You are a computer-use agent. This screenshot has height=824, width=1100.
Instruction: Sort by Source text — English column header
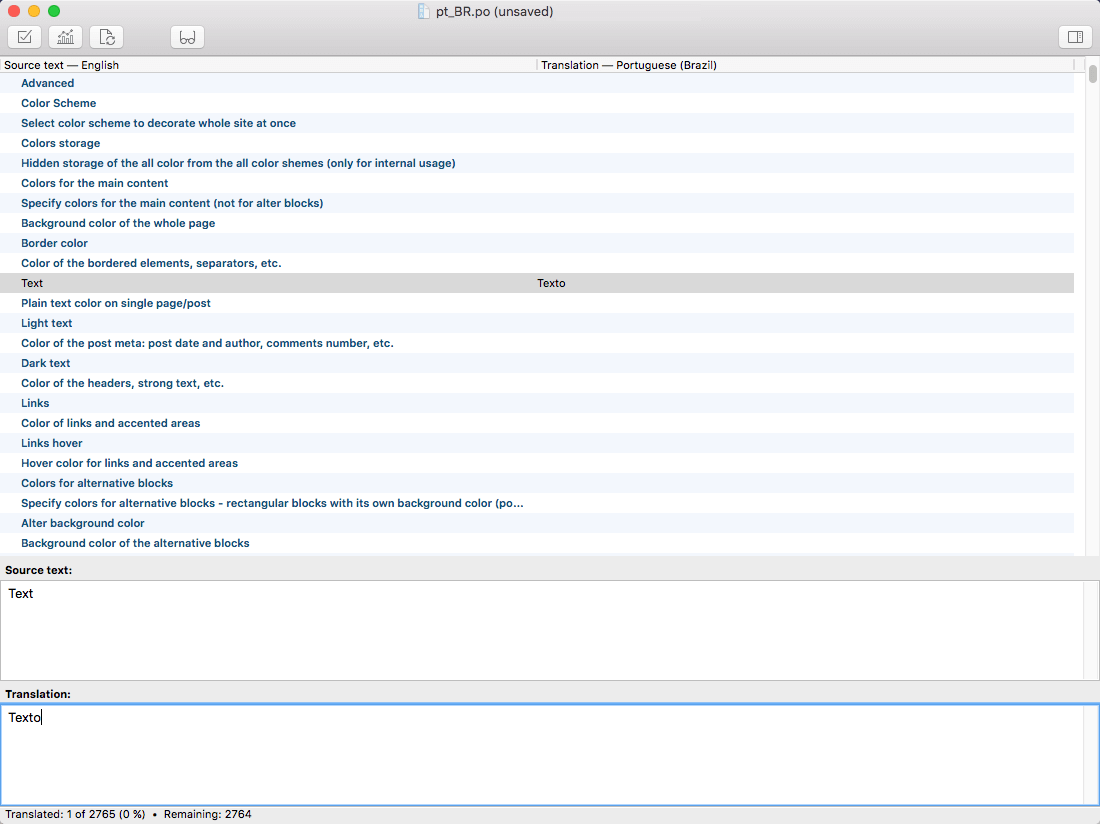[x=268, y=65]
